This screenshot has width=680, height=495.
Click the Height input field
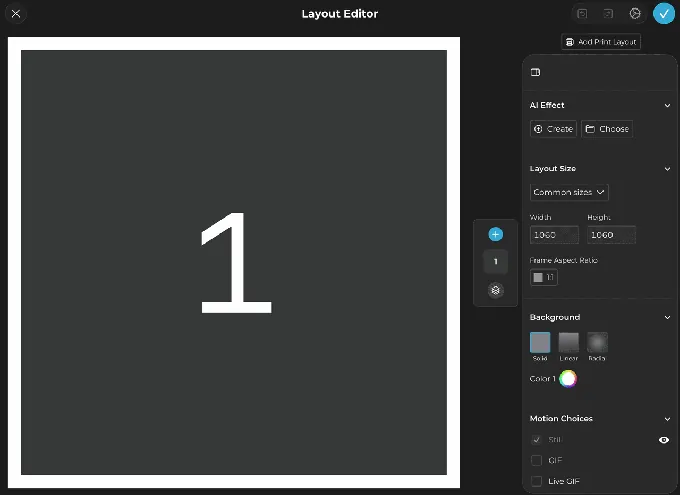tap(611, 235)
